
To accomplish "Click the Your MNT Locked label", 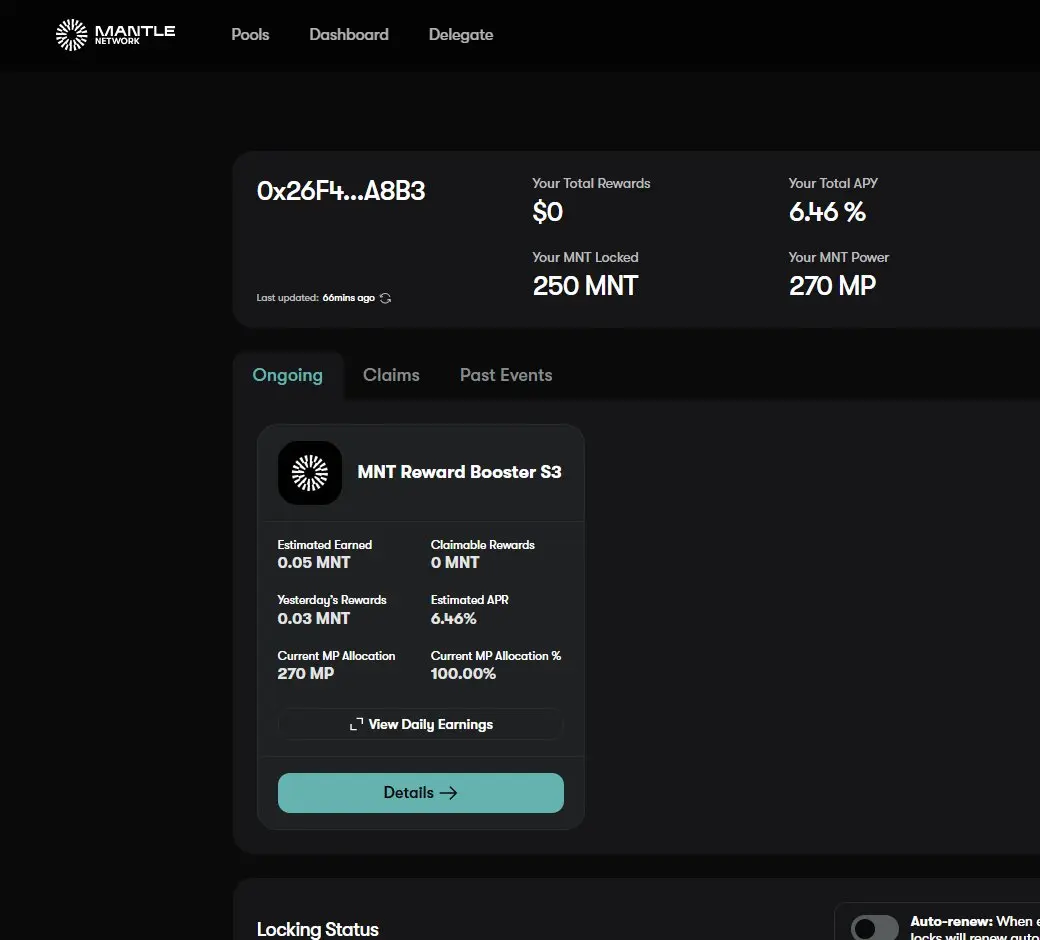I will 585,257.
